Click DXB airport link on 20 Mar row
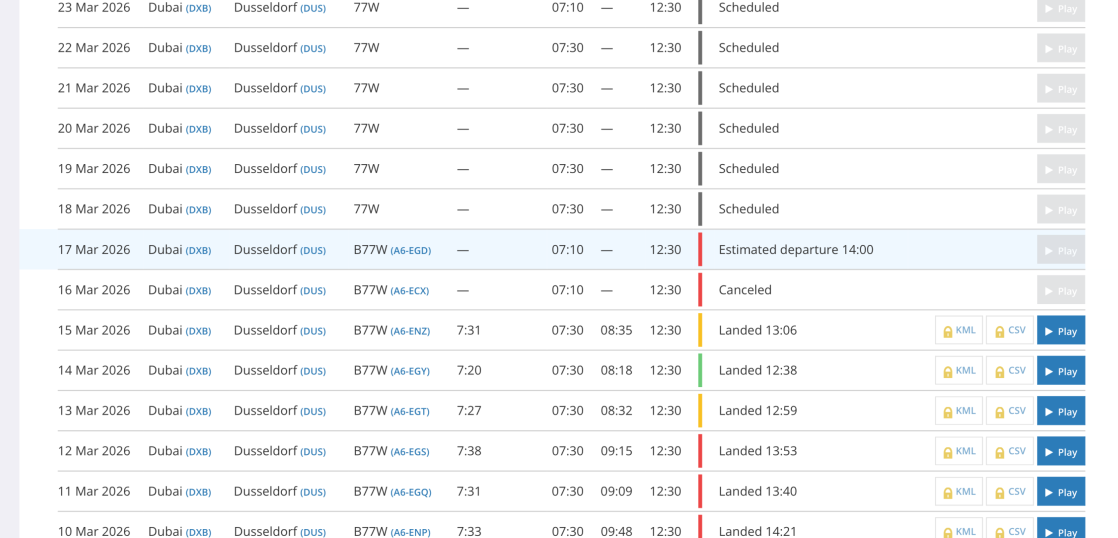Image resolution: width=1118 pixels, height=538 pixels. pos(198,129)
